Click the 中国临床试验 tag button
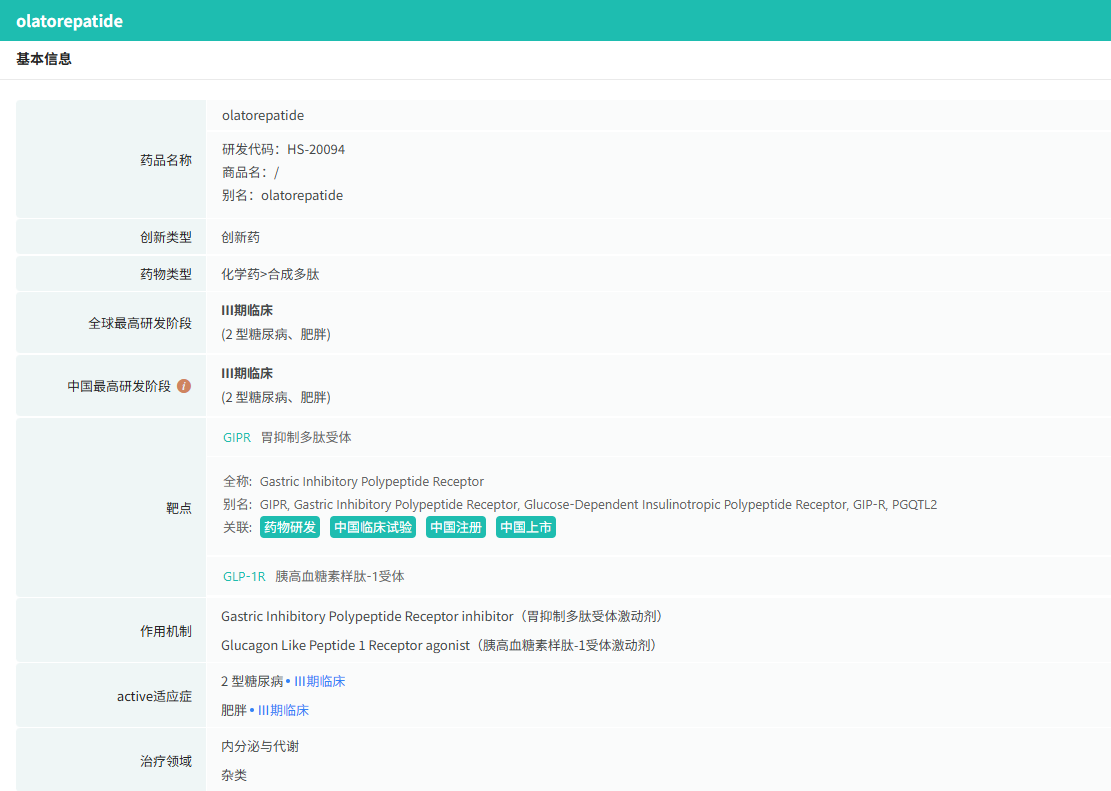Image resolution: width=1111 pixels, height=791 pixels. pyautogui.click(x=373, y=527)
